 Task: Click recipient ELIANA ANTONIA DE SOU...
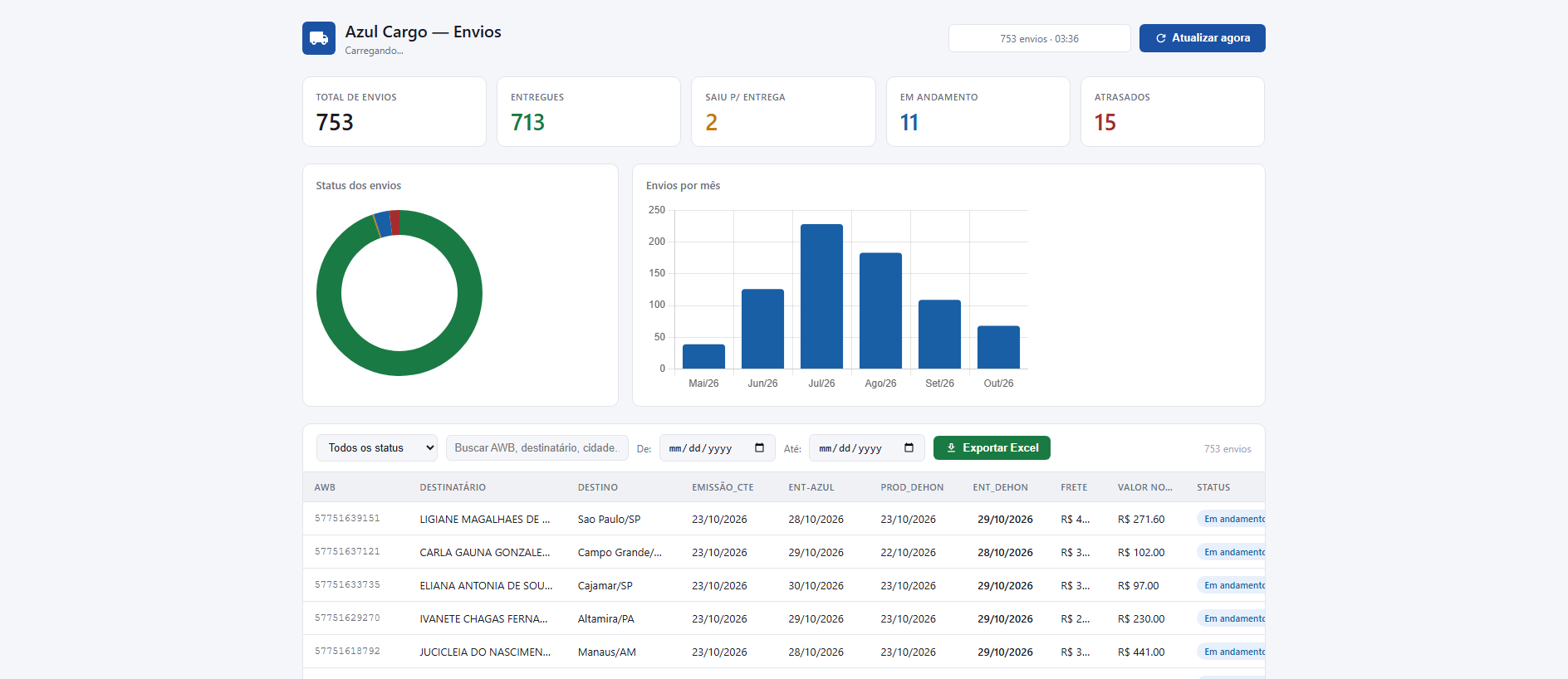click(x=486, y=586)
